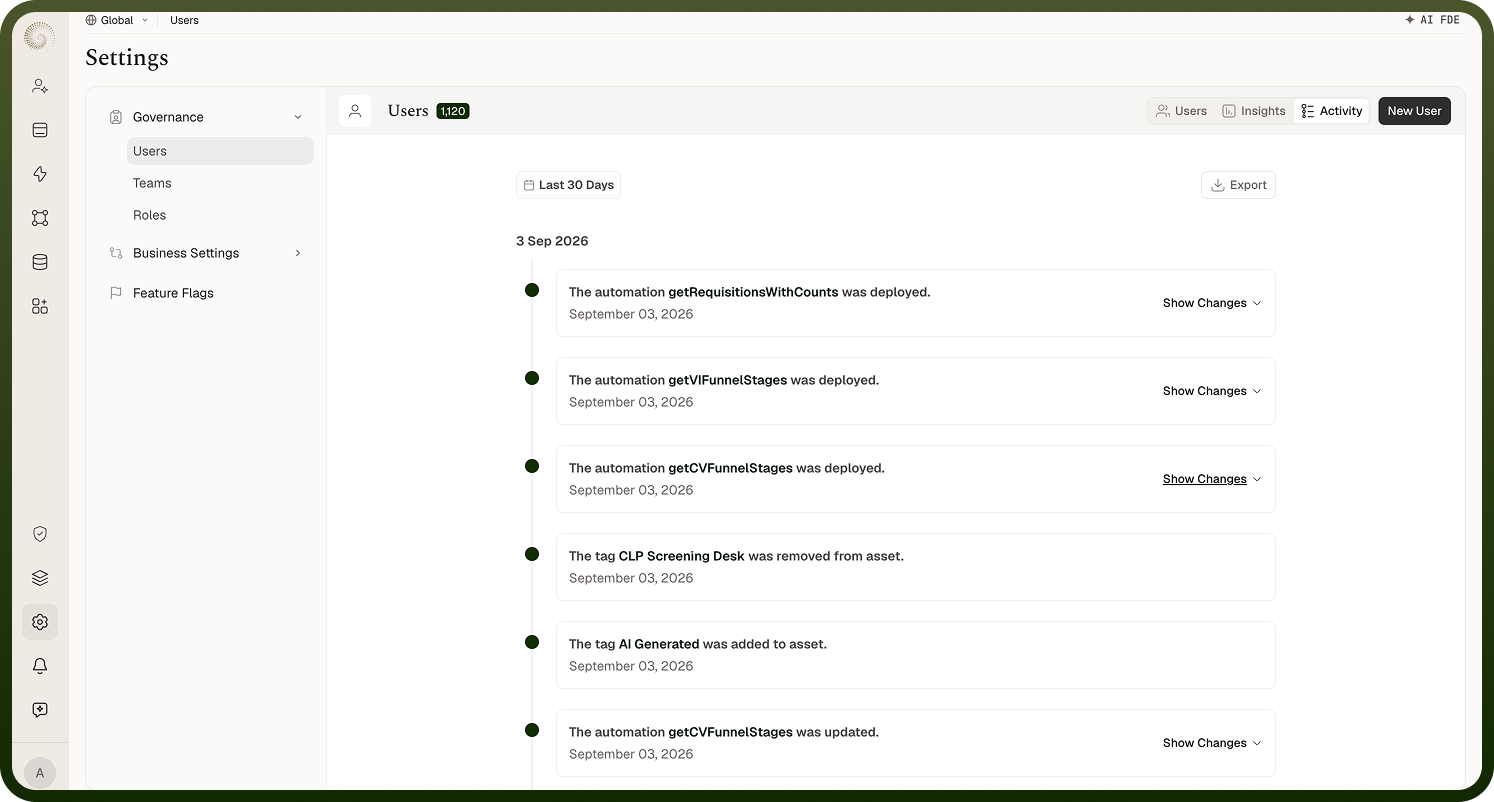Open the workflow nodes sidebar icon

click(x=40, y=218)
